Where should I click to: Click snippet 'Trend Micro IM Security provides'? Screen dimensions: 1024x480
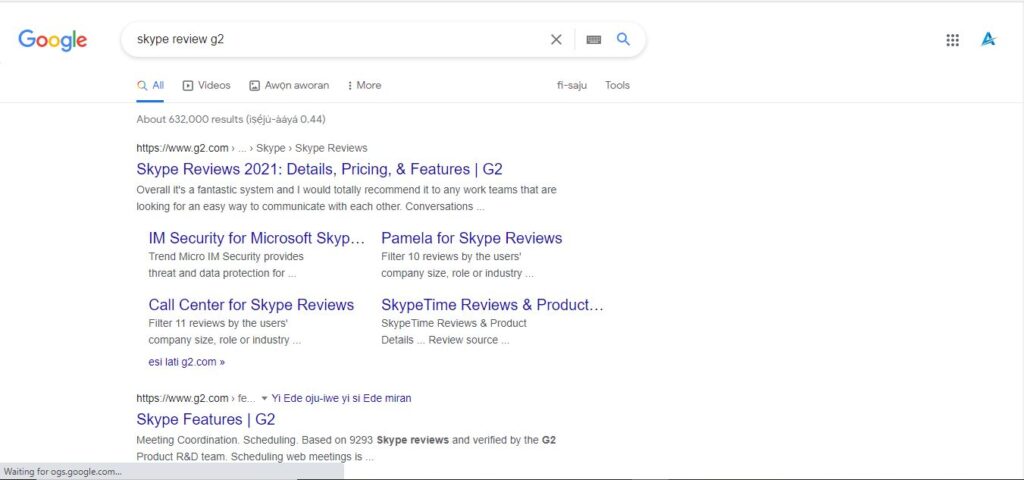point(226,257)
